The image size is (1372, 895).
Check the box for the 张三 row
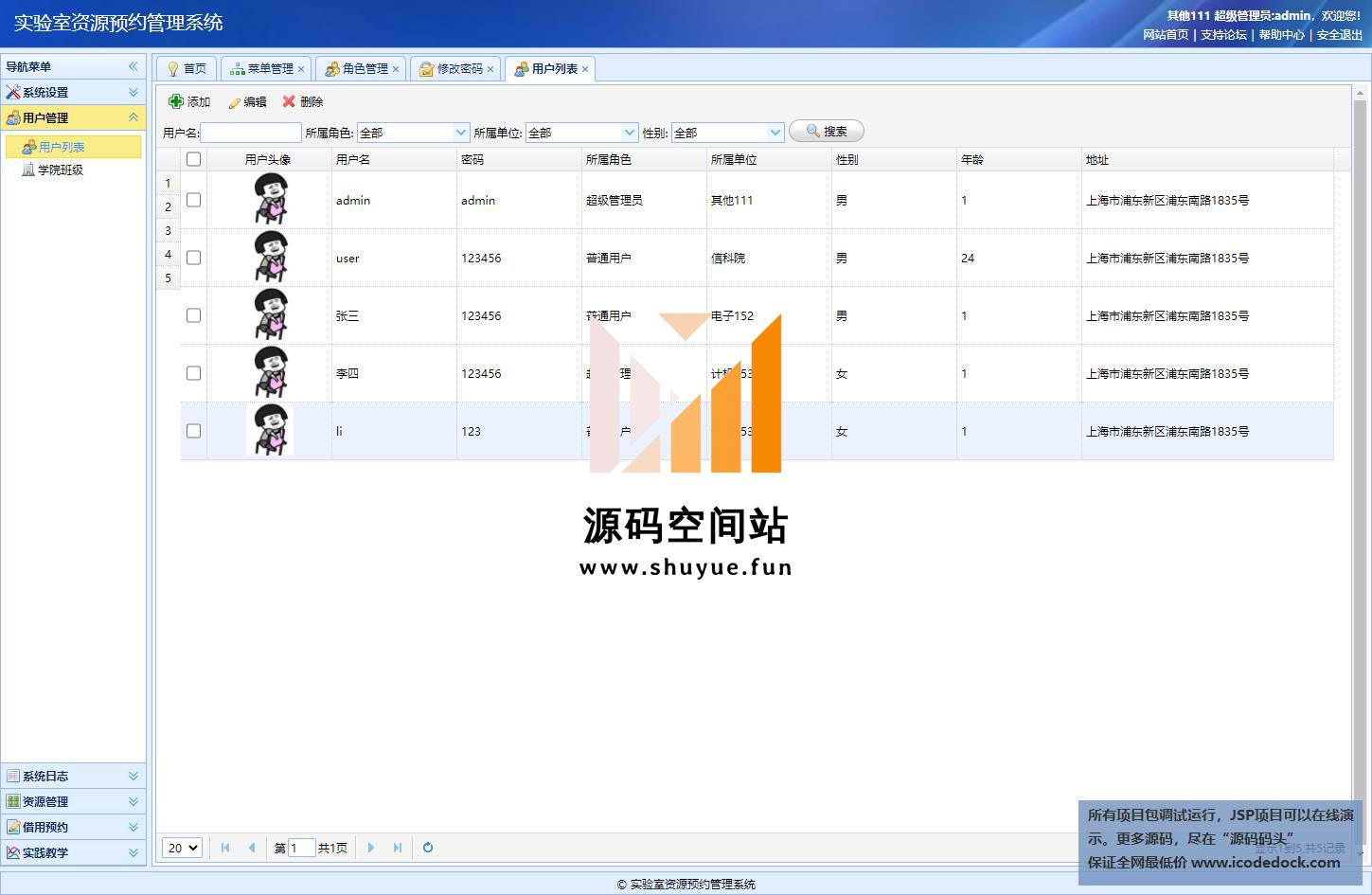click(x=193, y=315)
